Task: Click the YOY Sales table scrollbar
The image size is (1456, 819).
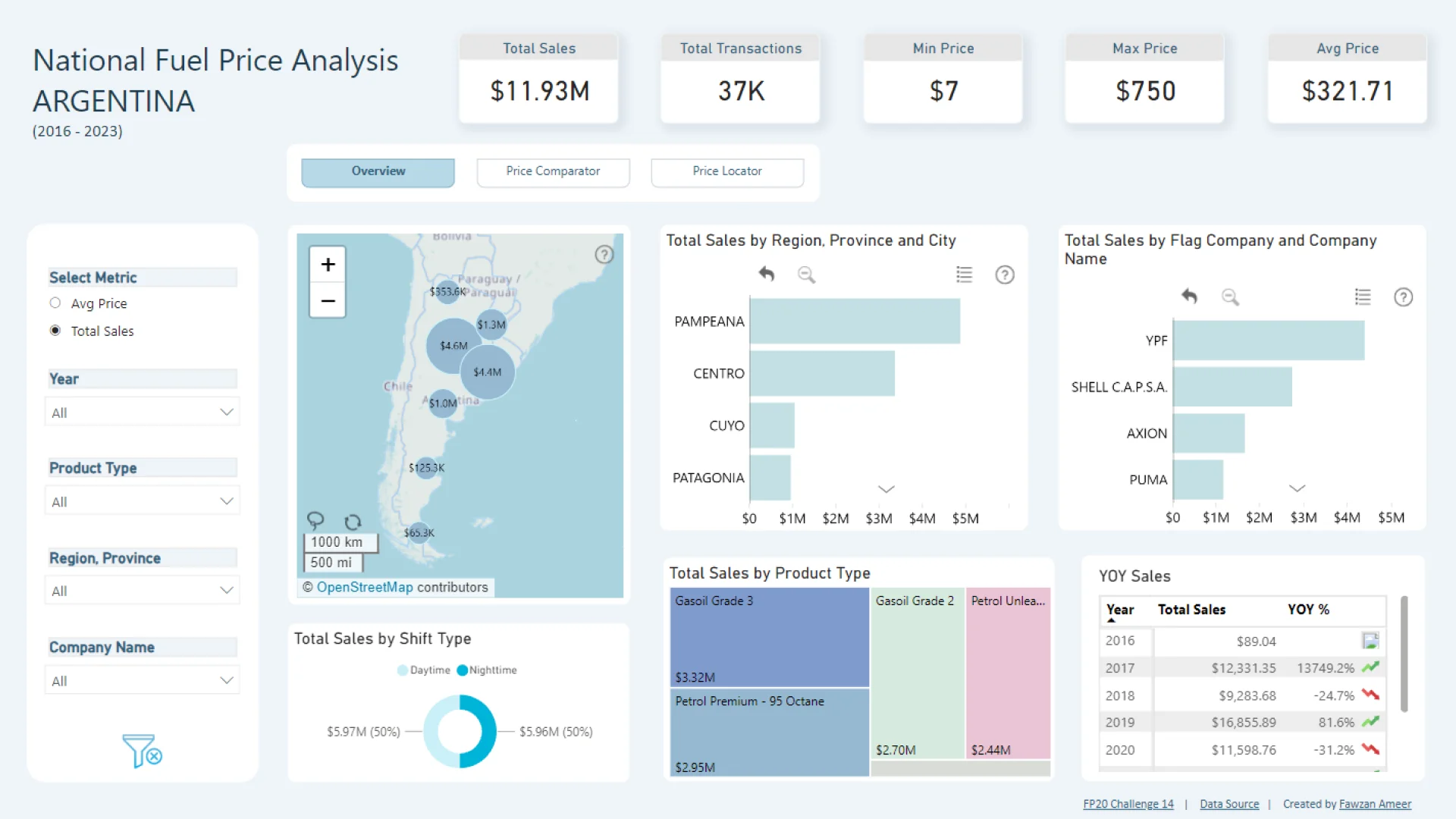Action: tap(1404, 654)
